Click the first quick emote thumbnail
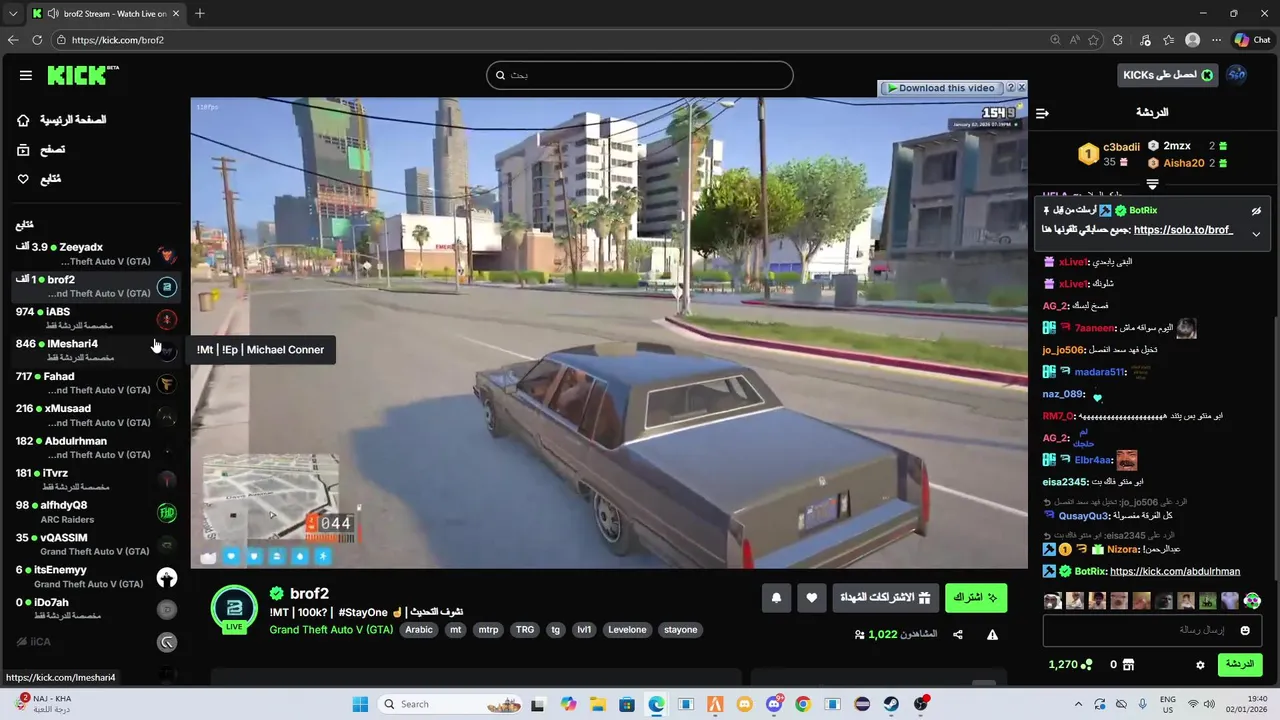This screenshot has height=720, width=1280. click(x=1052, y=601)
